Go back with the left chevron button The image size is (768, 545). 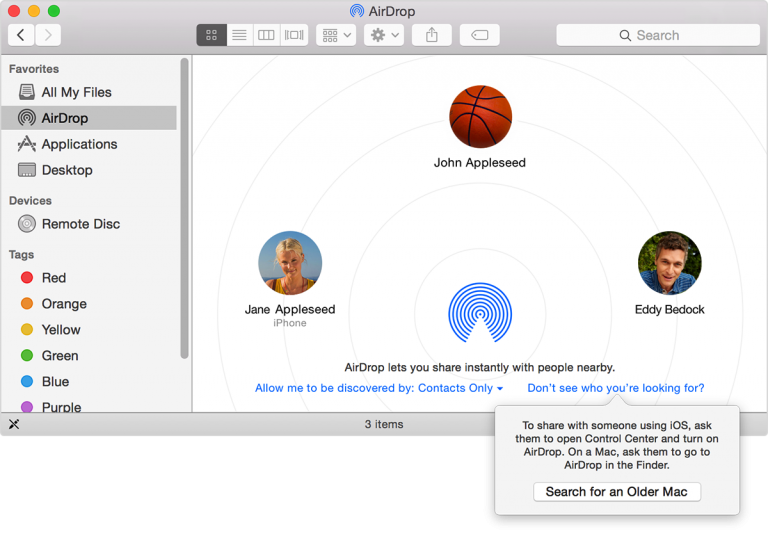[x=21, y=35]
